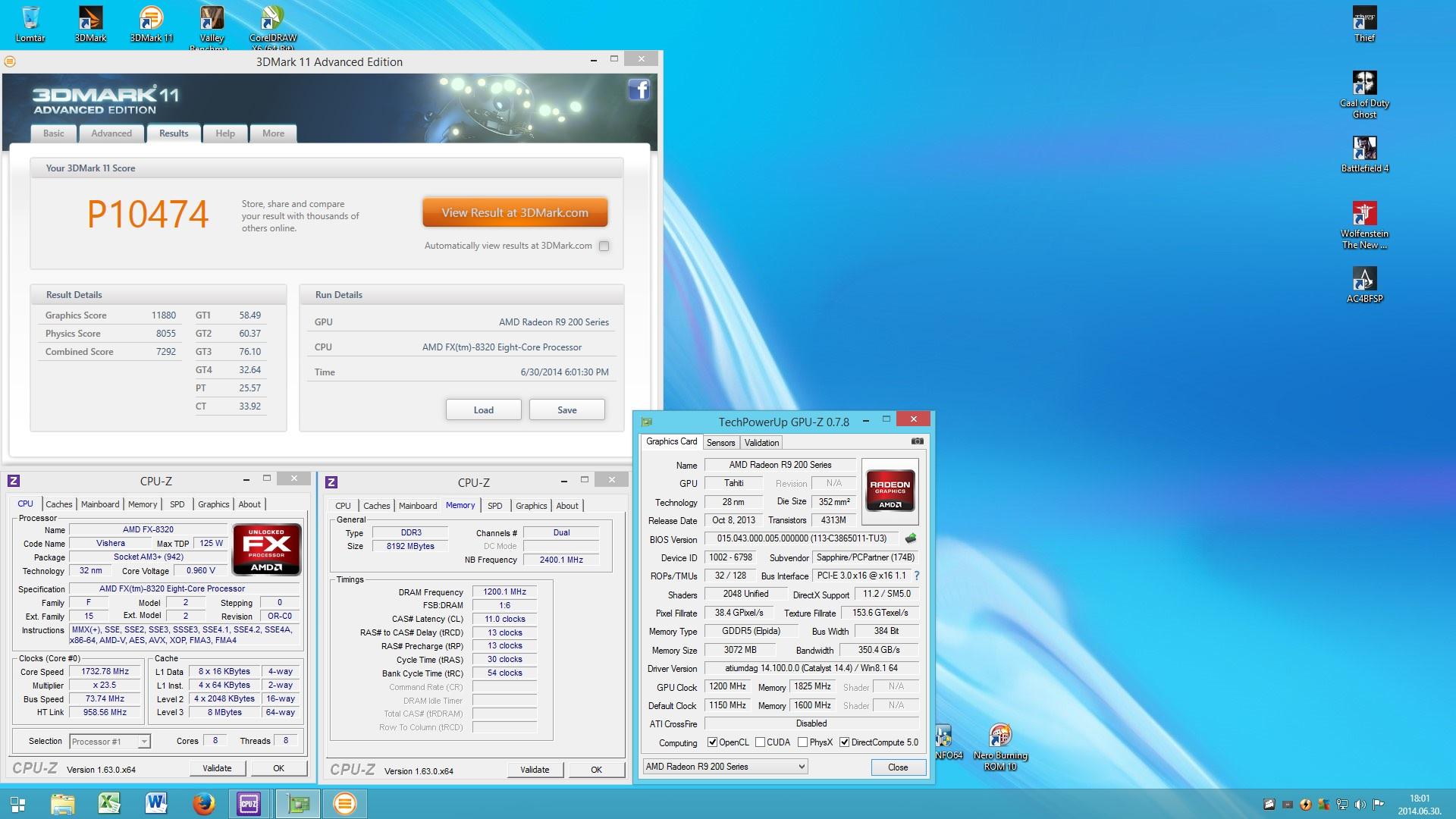The height and width of the screenshot is (819, 1456).
Task: Click the Facebook icon in 3DMark
Action: (639, 90)
